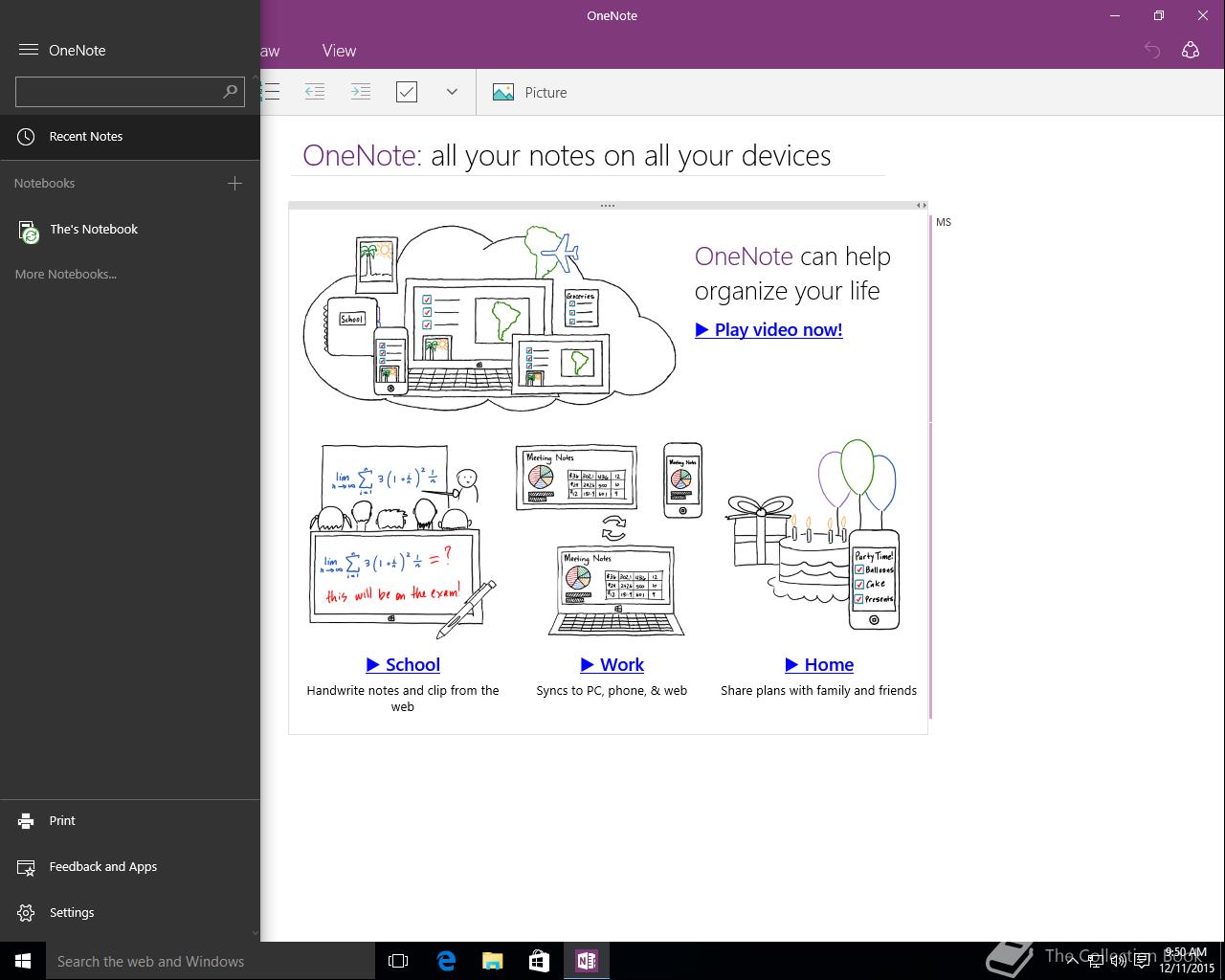Open Recent Notes in the sidebar
The width and height of the screenshot is (1225, 980).
pyautogui.click(x=86, y=136)
